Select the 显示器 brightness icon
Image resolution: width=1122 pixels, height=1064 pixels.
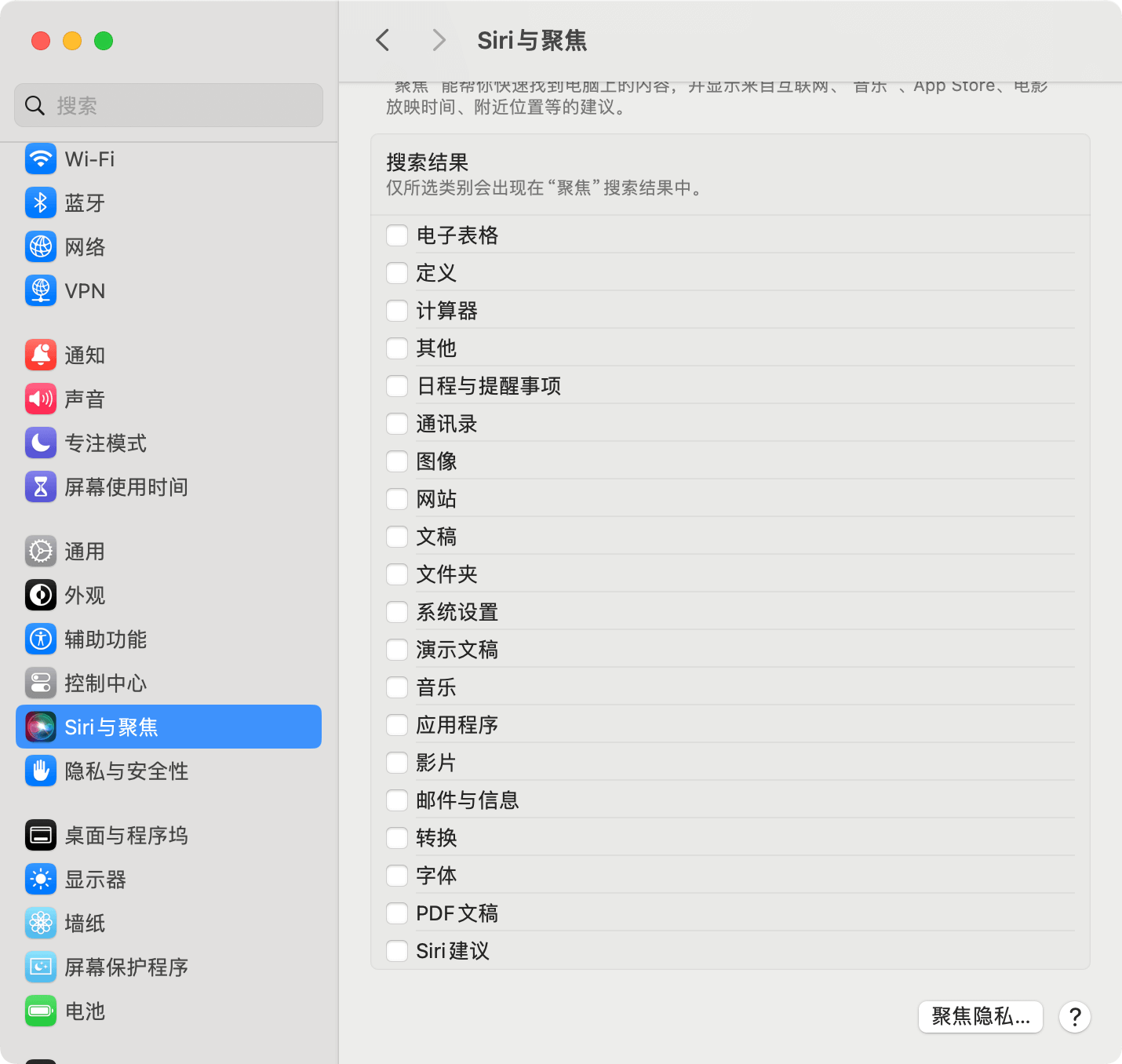(x=41, y=880)
